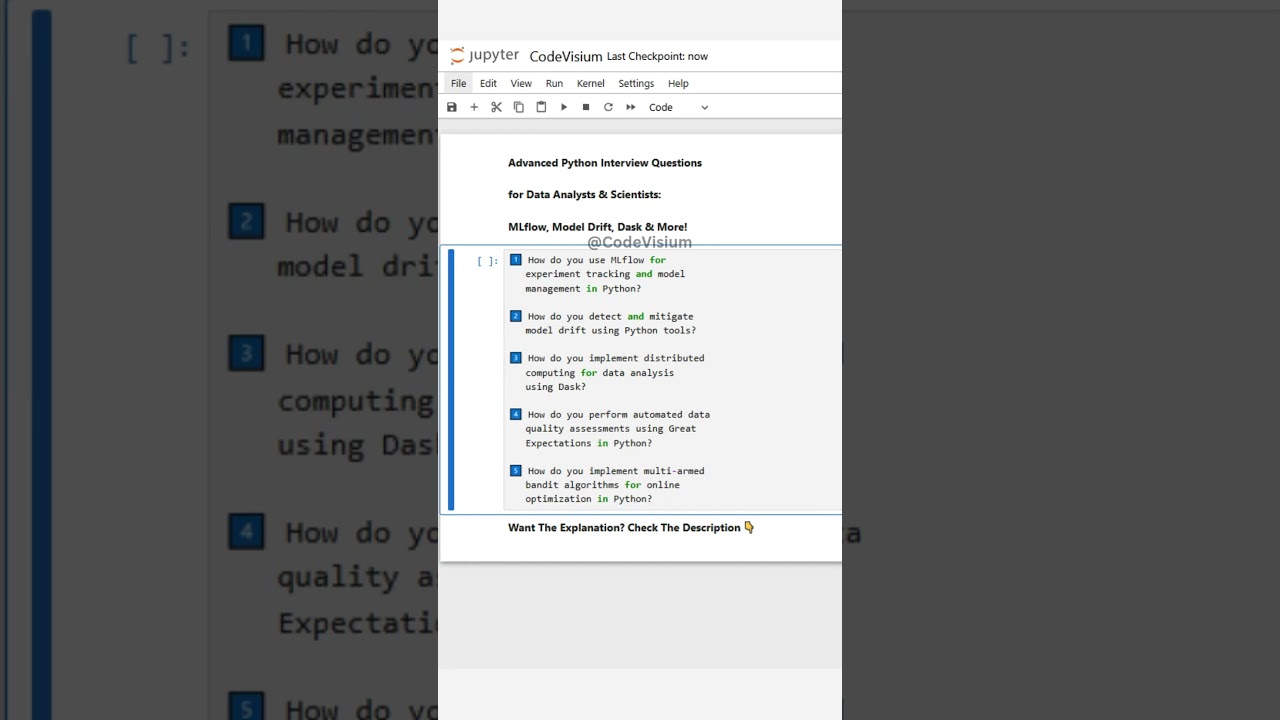This screenshot has height=720, width=1280.
Task: Click the blue active-cell bar on the left
Action: click(x=451, y=380)
